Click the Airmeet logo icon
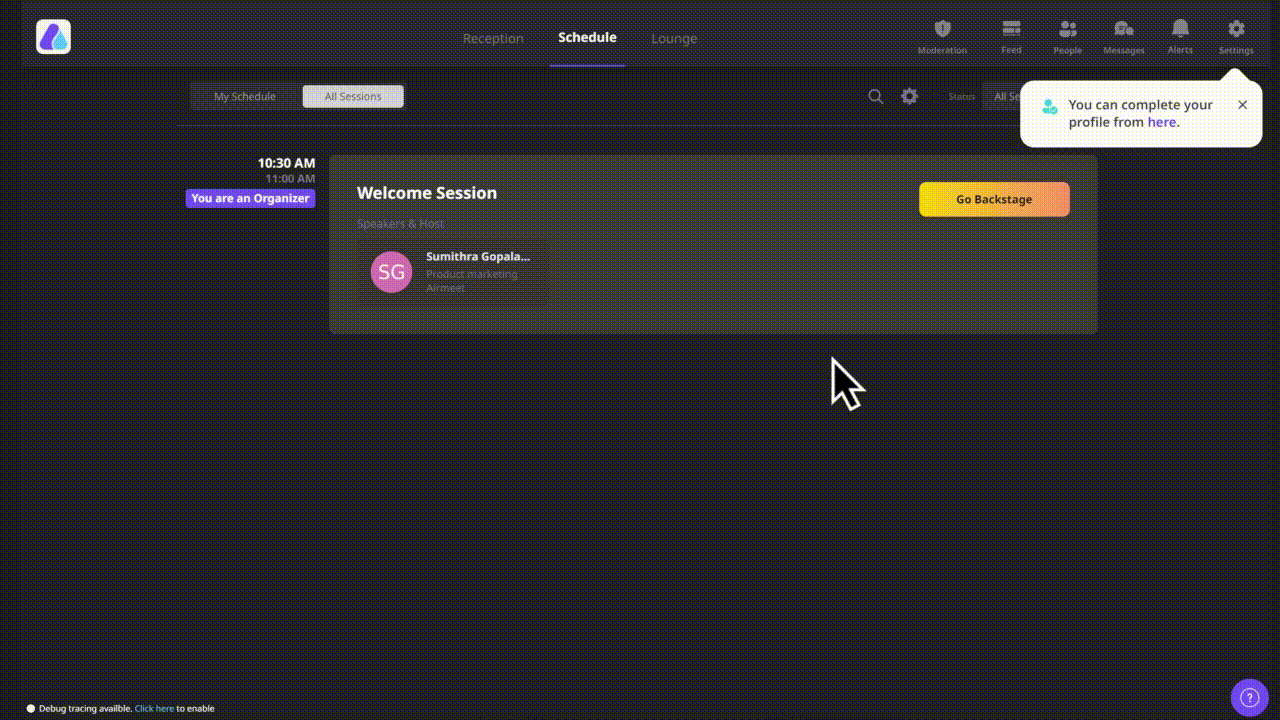Image resolution: width=1280 pixels, height=720 pixels. (54, 37)
